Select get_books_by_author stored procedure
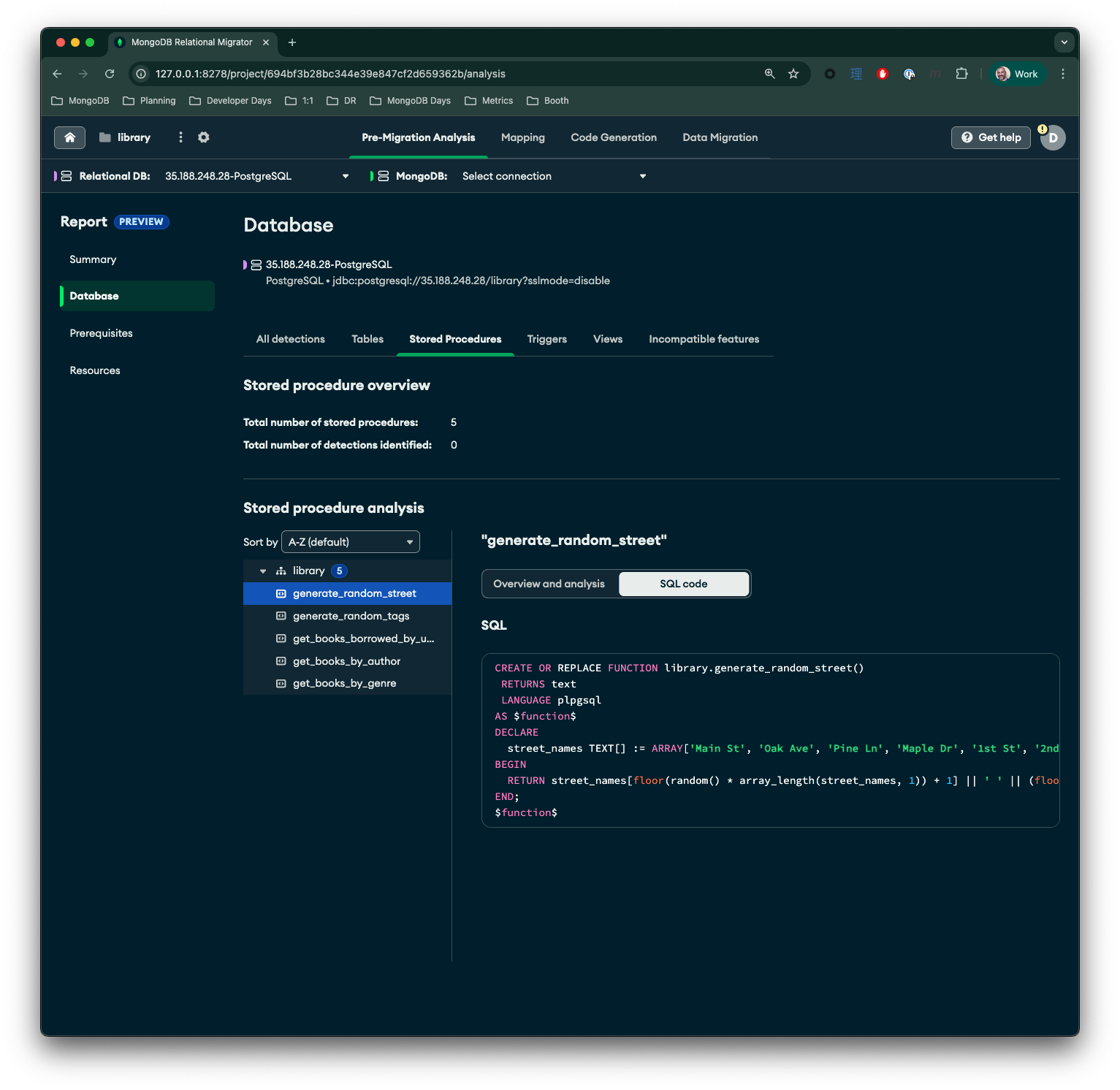Screen dimensions: 1120x1090 point(346,661)
